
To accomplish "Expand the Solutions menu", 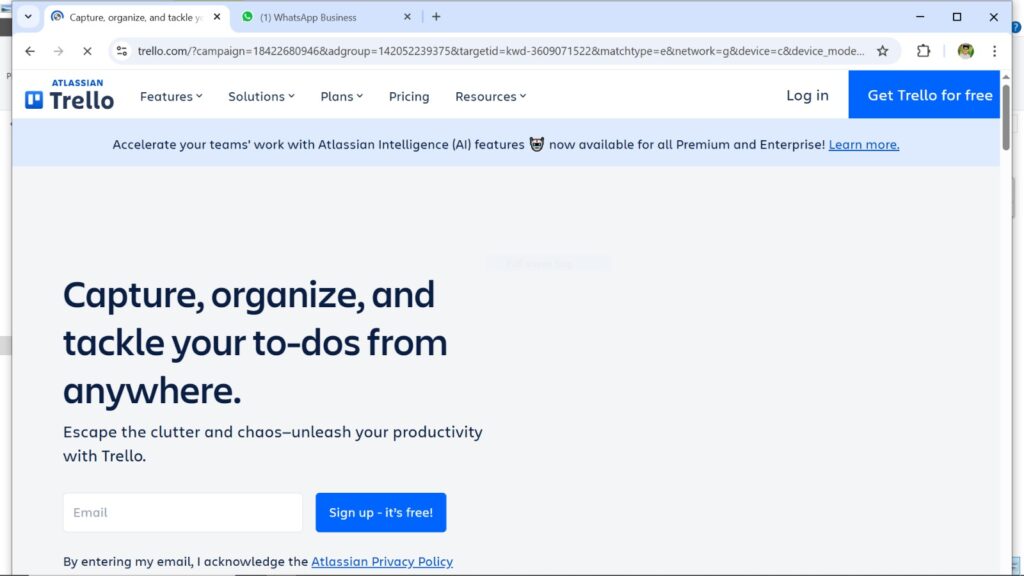I will pos(261,96).
